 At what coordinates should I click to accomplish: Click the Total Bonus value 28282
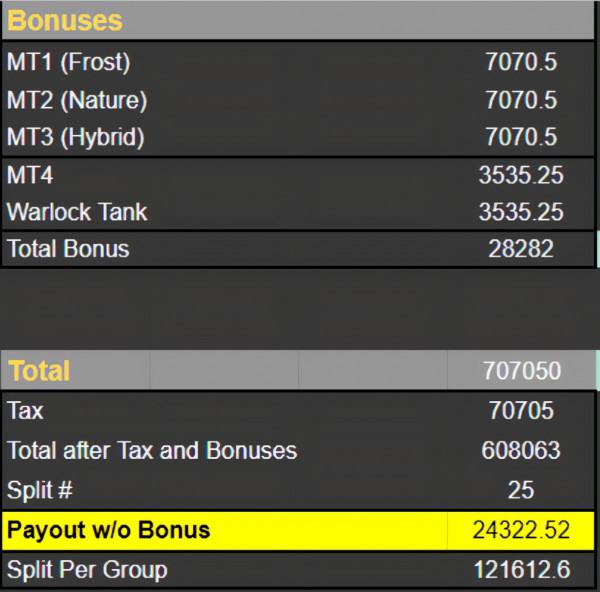point(520,249)
